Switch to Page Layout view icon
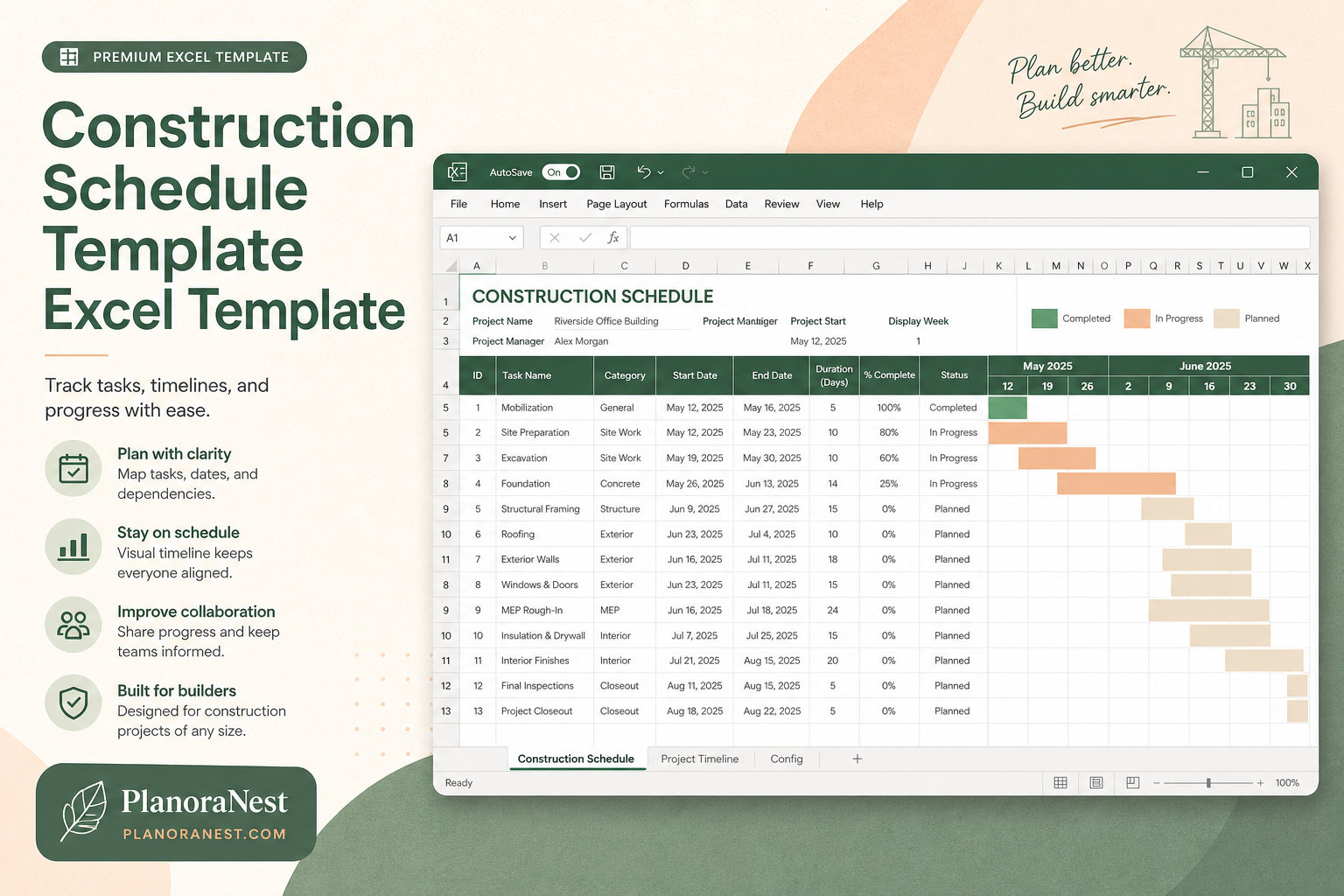 click(1096, 783)
